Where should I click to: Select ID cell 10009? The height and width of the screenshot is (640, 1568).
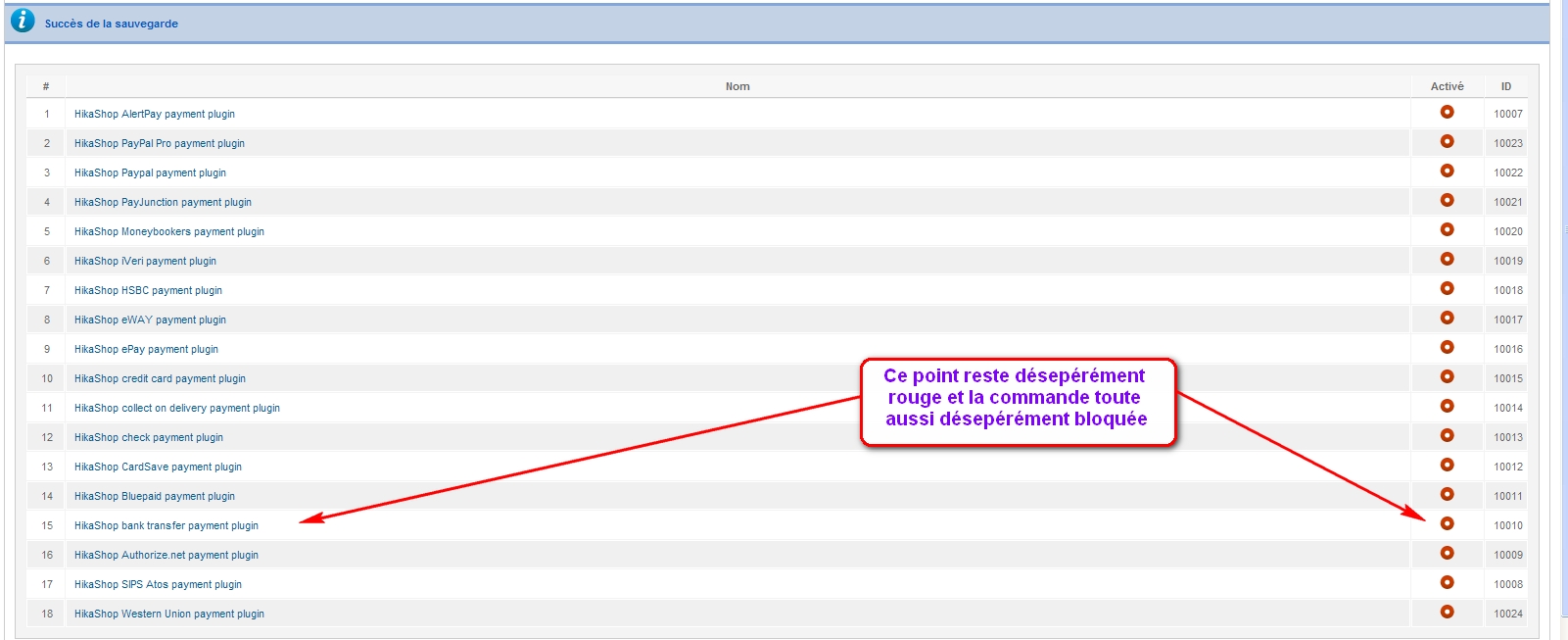[1508, 556]
